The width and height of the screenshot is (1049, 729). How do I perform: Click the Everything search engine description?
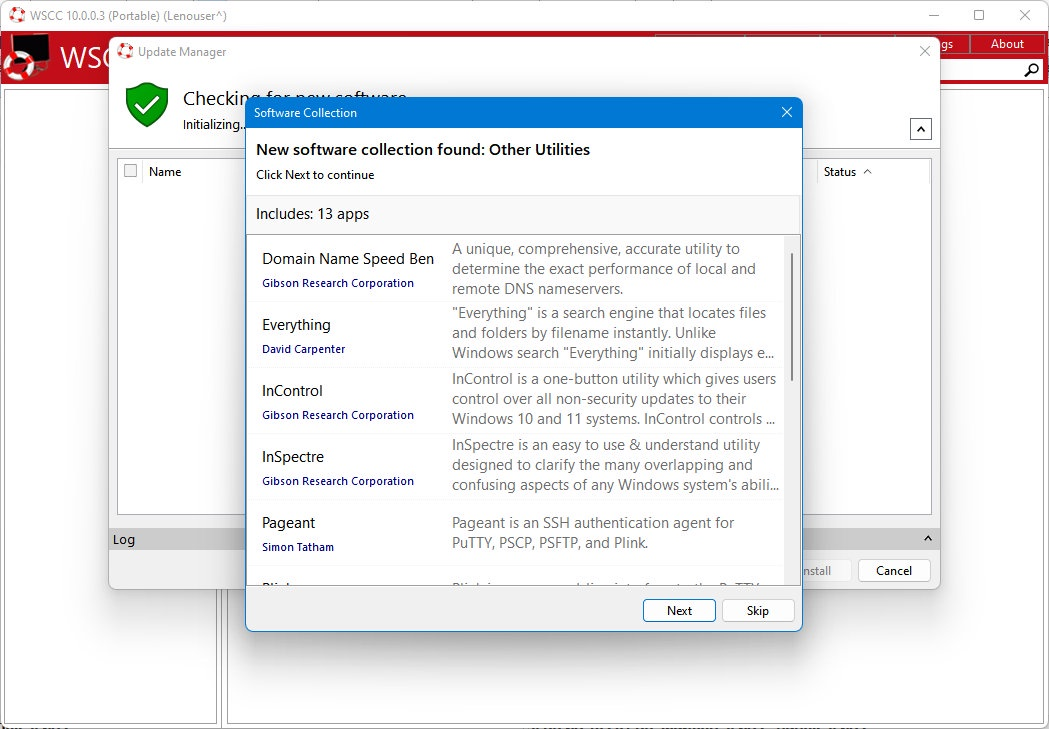(x=613, y=333)
